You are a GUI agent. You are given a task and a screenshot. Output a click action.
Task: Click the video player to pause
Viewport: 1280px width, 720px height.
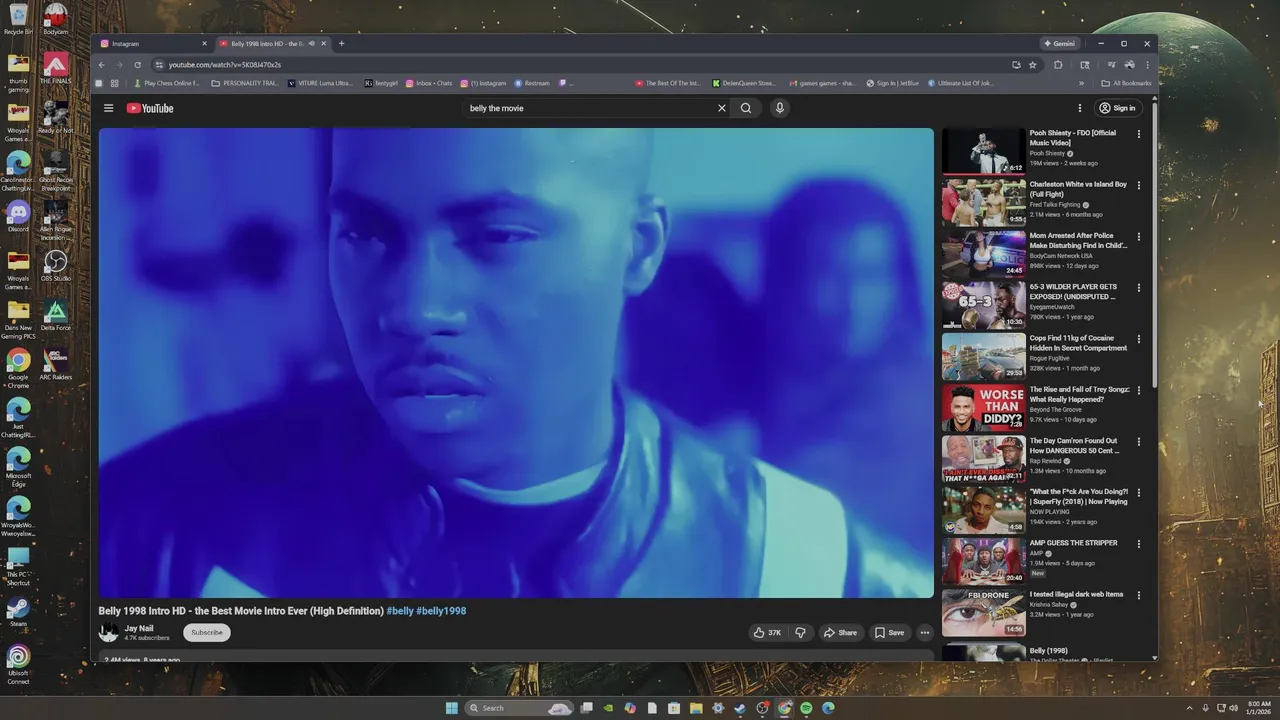(x=516, y=363)
